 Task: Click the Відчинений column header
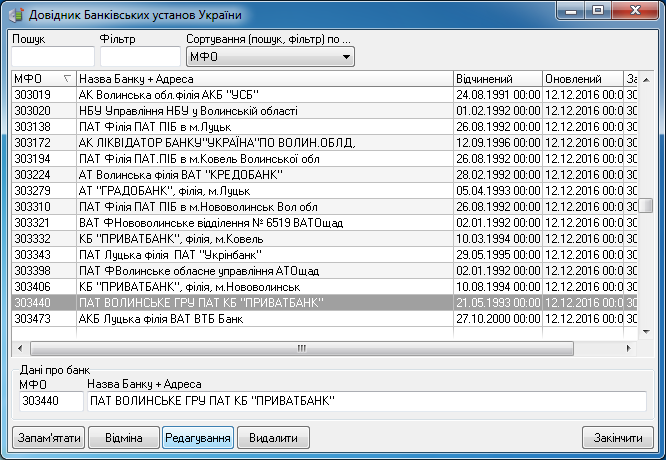[497, 78]
